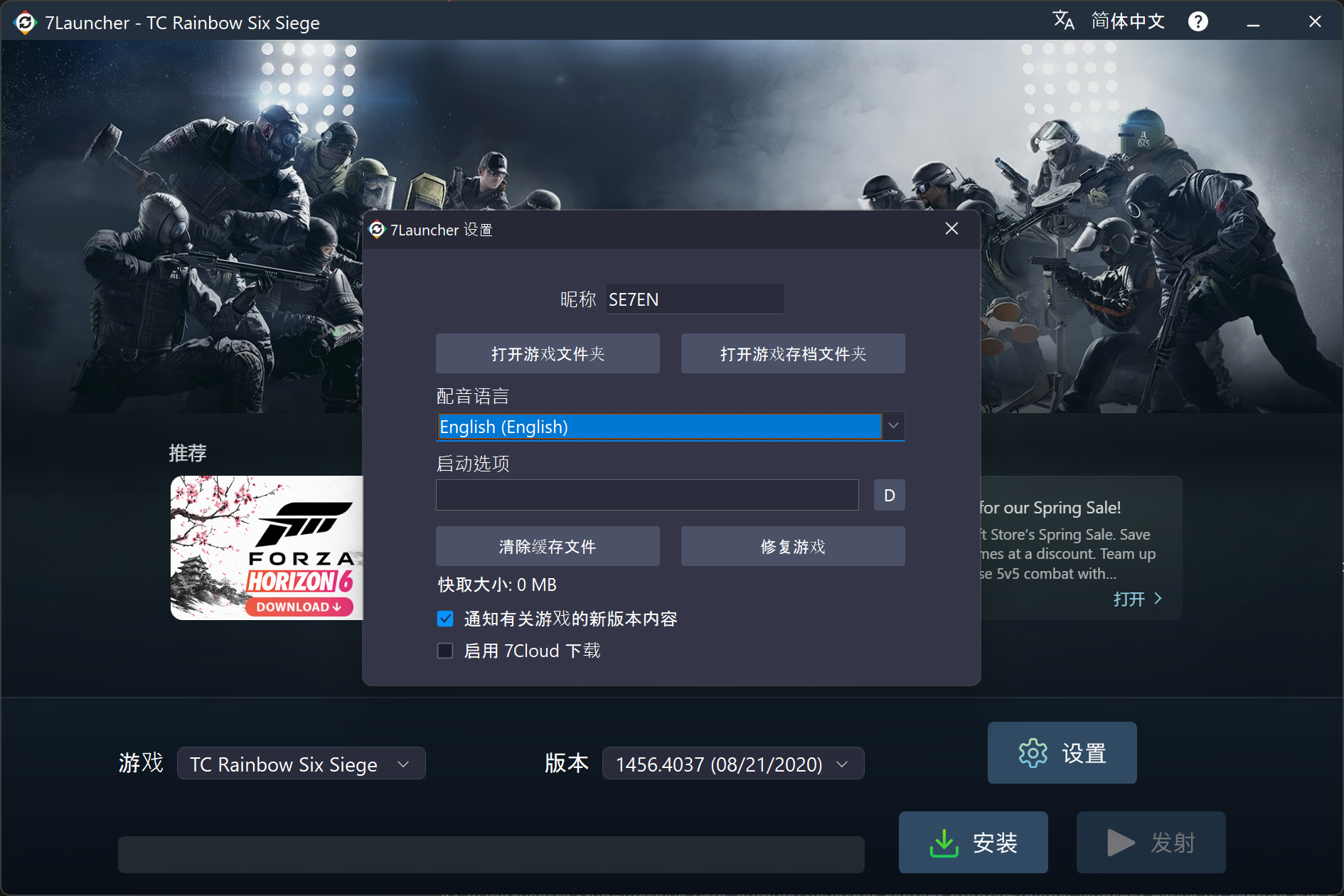Click 清除缓存文件 button
This screenshot has height=896, width=1344.
[548, 546]
